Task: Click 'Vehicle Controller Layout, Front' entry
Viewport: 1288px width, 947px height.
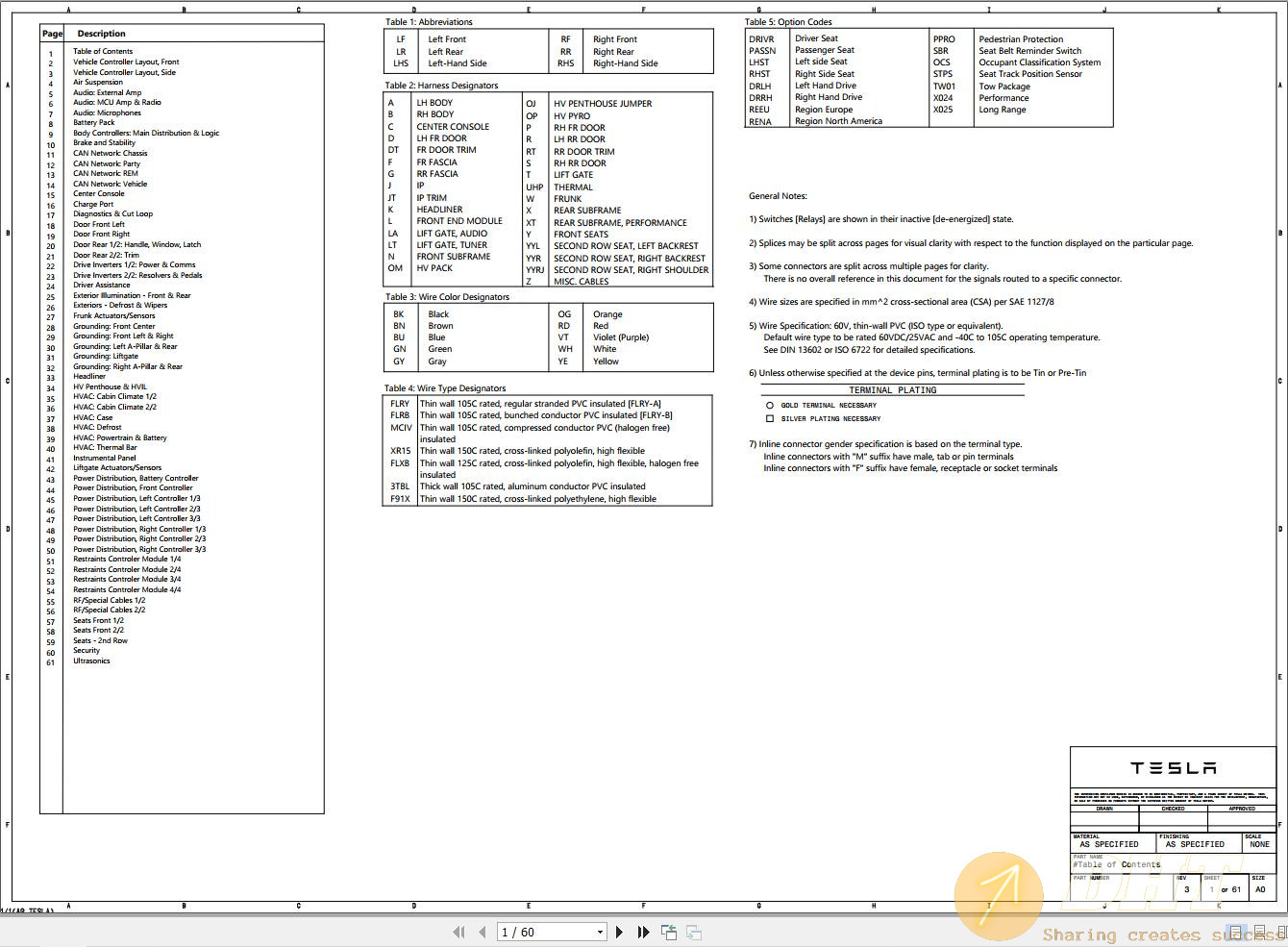Action: [126, 62]
